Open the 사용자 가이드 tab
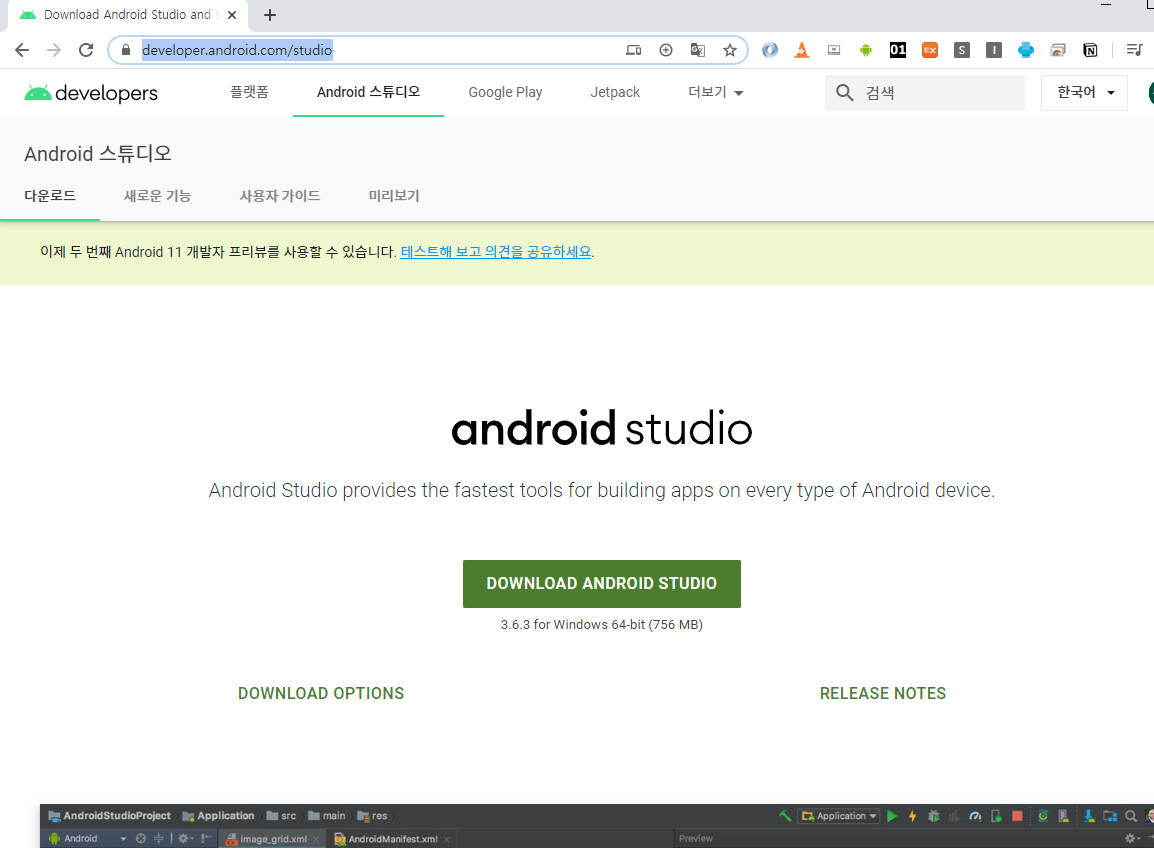 (x=280, y=196)
